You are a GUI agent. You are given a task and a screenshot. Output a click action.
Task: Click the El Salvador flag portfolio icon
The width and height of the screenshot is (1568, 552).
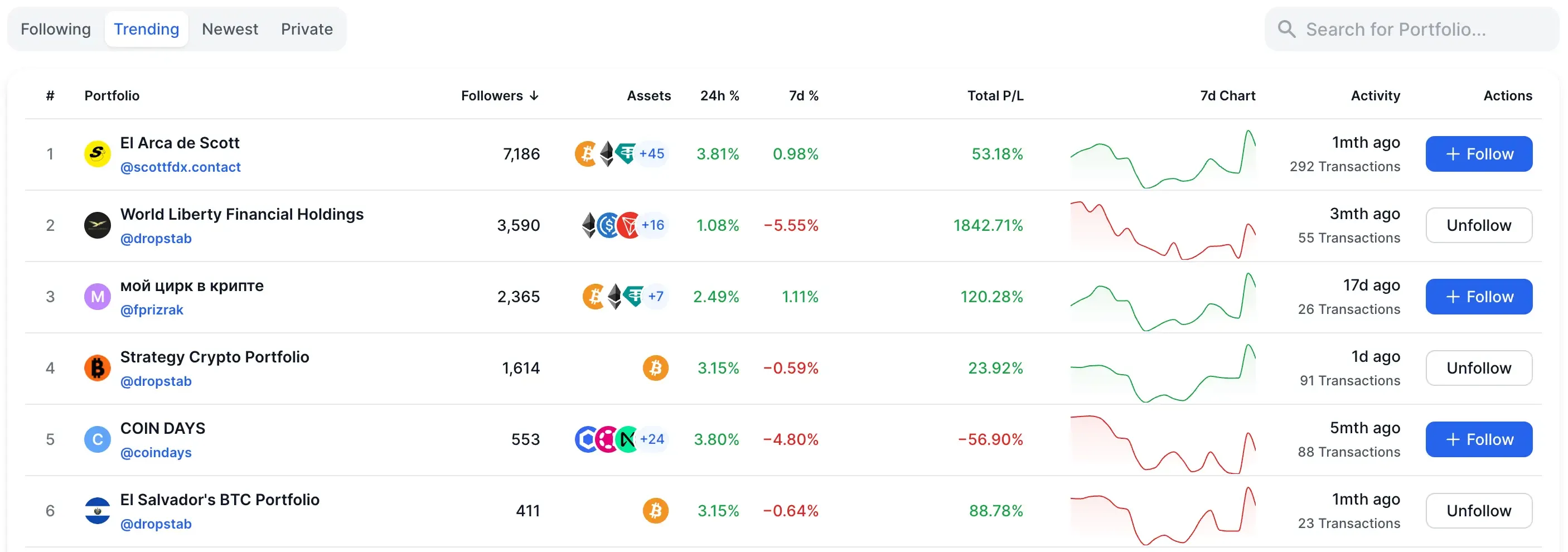point(98,511)
